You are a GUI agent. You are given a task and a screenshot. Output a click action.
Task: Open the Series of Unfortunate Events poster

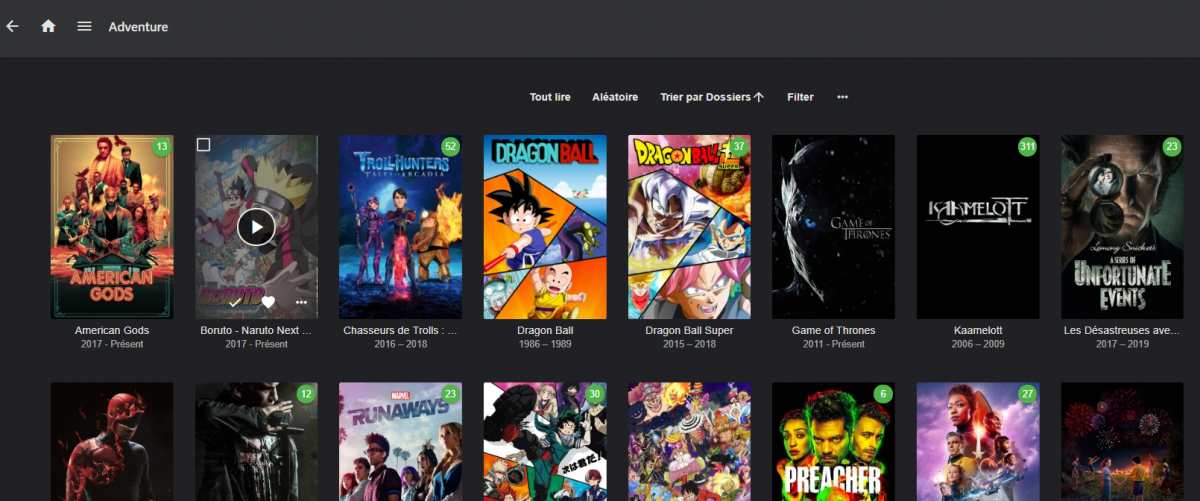pyautogui.click(x=1122, y=227)
